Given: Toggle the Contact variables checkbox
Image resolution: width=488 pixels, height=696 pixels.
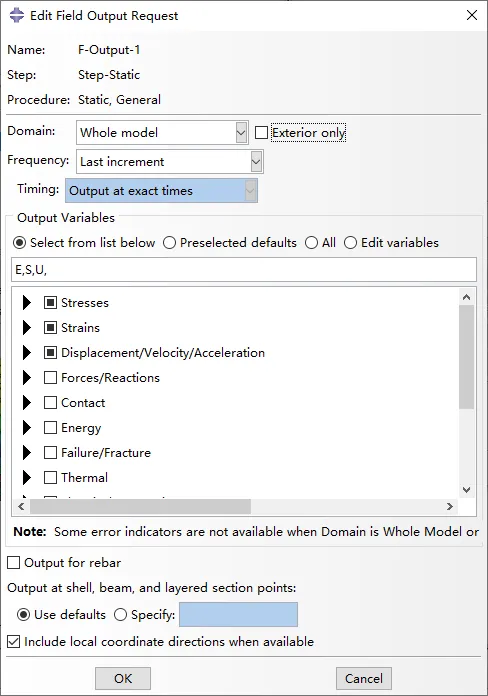Looking at the screenshot, I should tap(50, 403).
